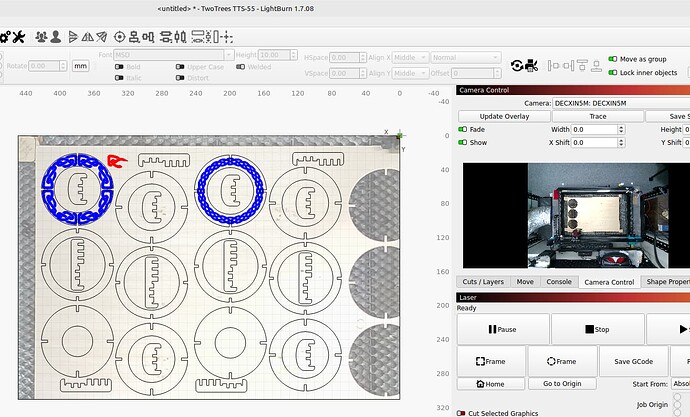Open the Font dropdown
The image size is (690, 417).
coord(173,55)
